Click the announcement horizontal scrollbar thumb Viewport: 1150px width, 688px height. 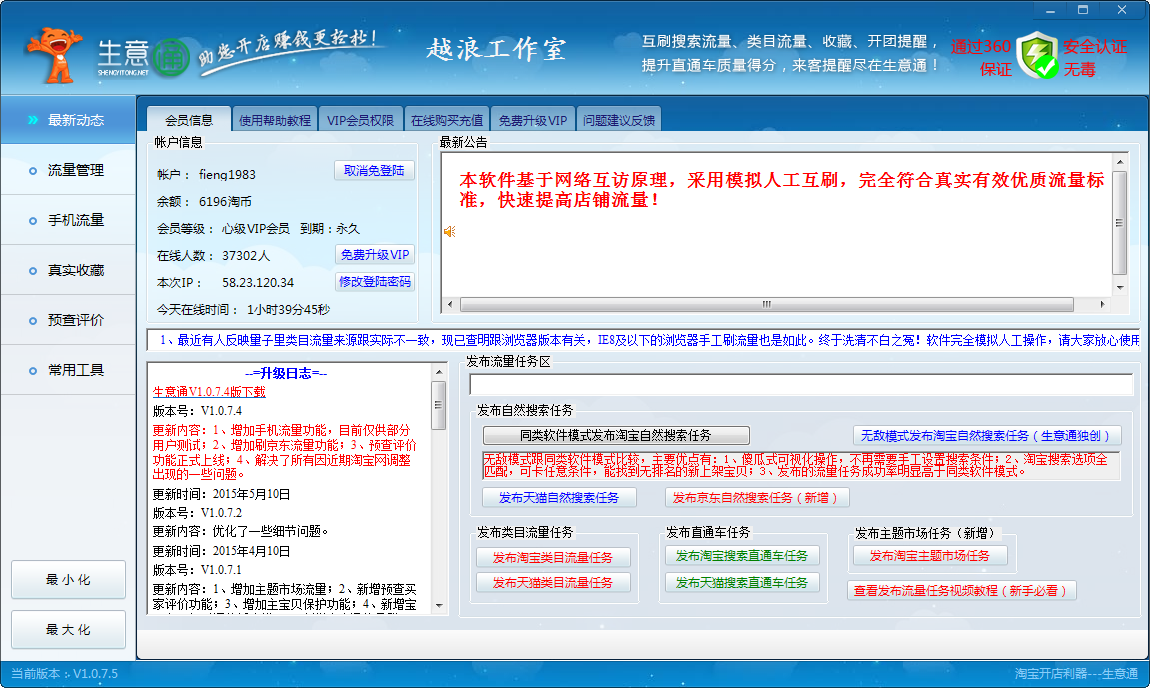click(766, 304)
